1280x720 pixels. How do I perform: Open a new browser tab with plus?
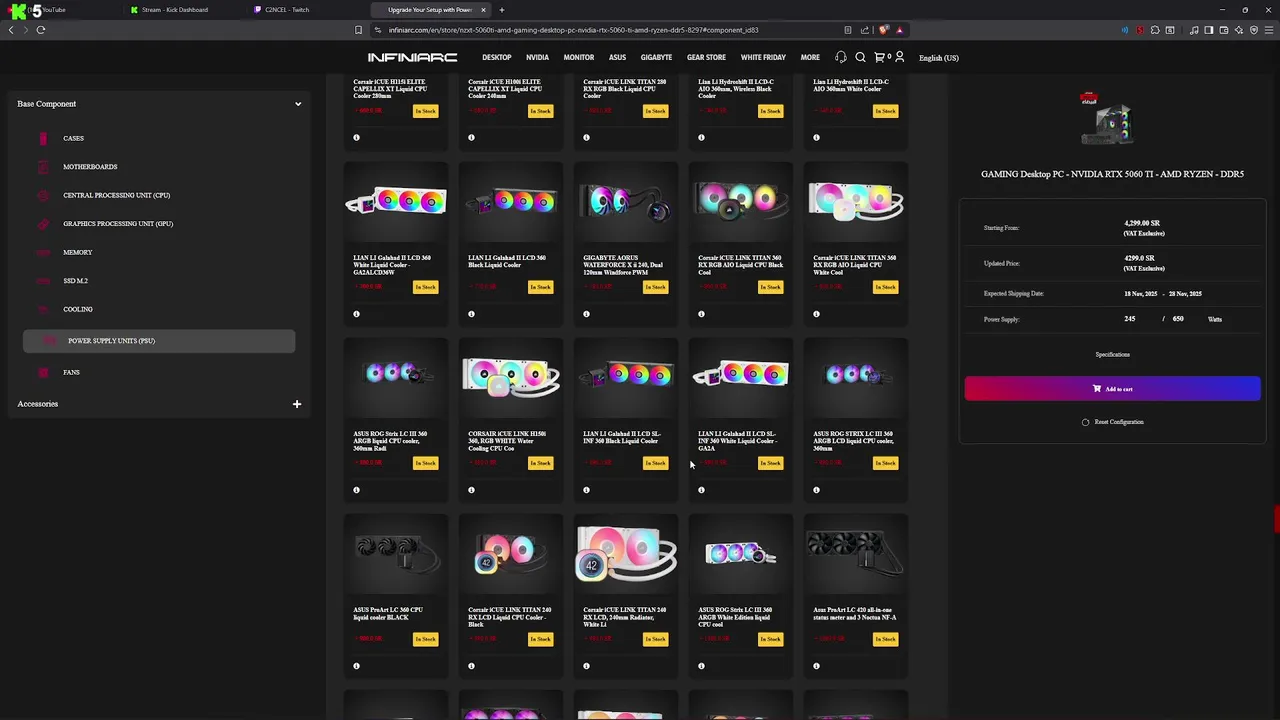coord(502,10)
